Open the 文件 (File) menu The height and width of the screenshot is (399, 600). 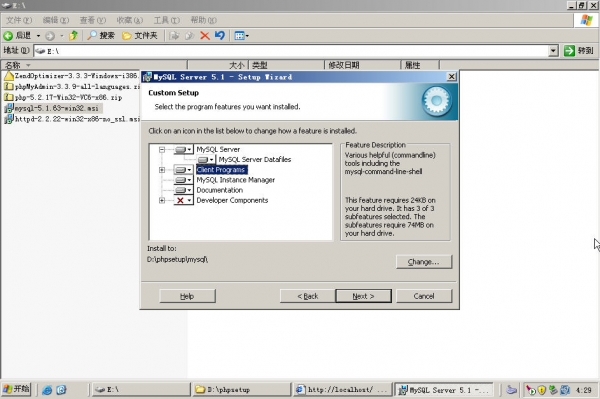19,20
